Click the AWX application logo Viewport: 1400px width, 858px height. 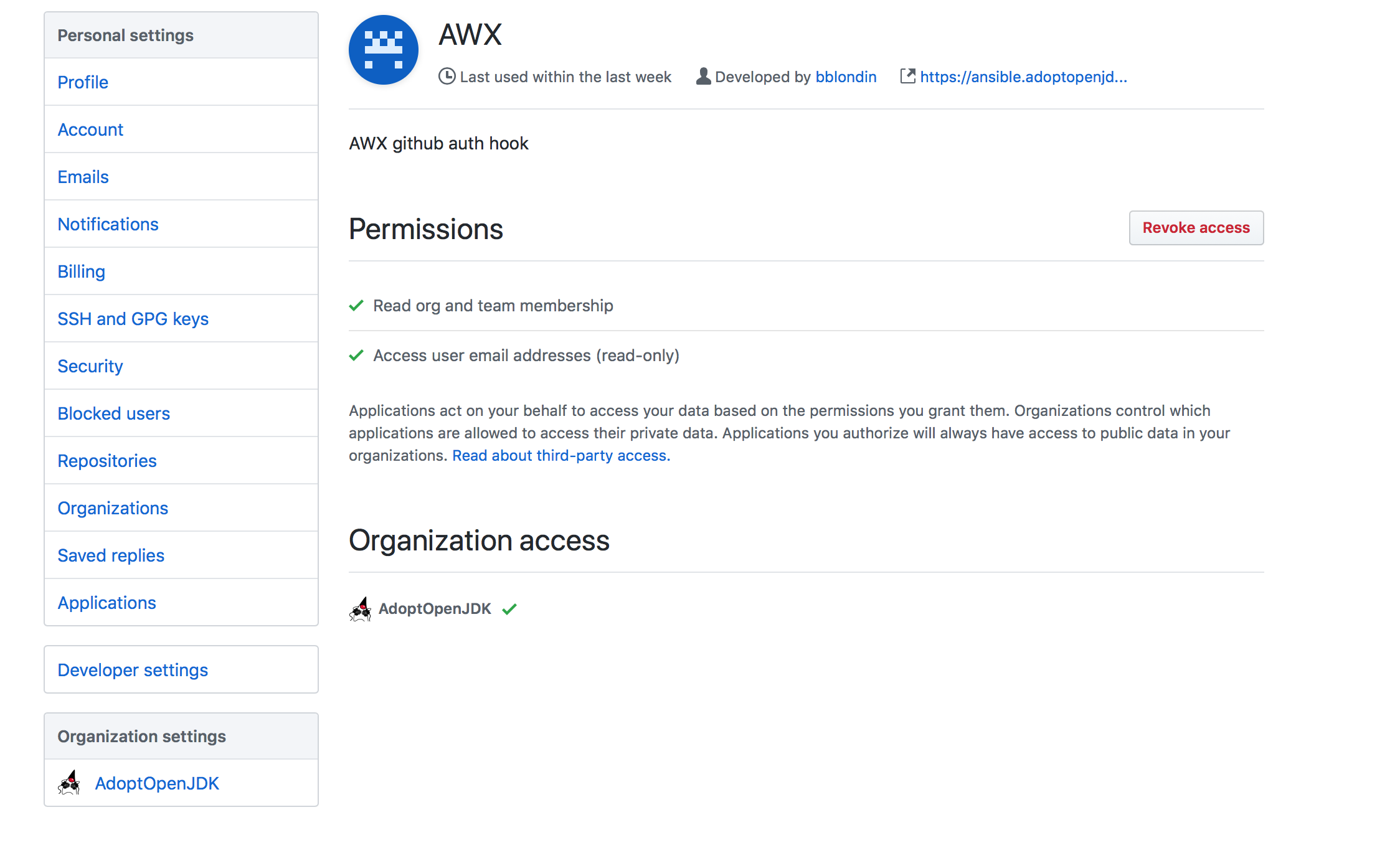384,50
